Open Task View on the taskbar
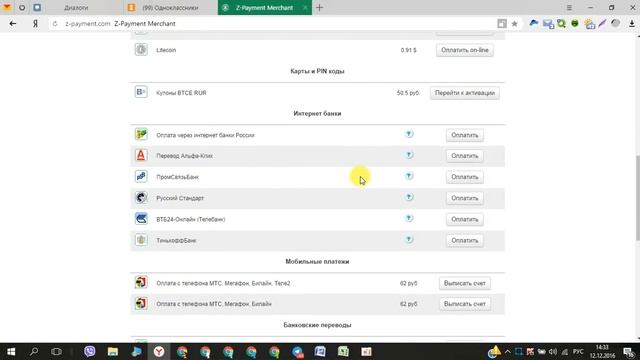The image size is (640, 360). tap(56, 351)
